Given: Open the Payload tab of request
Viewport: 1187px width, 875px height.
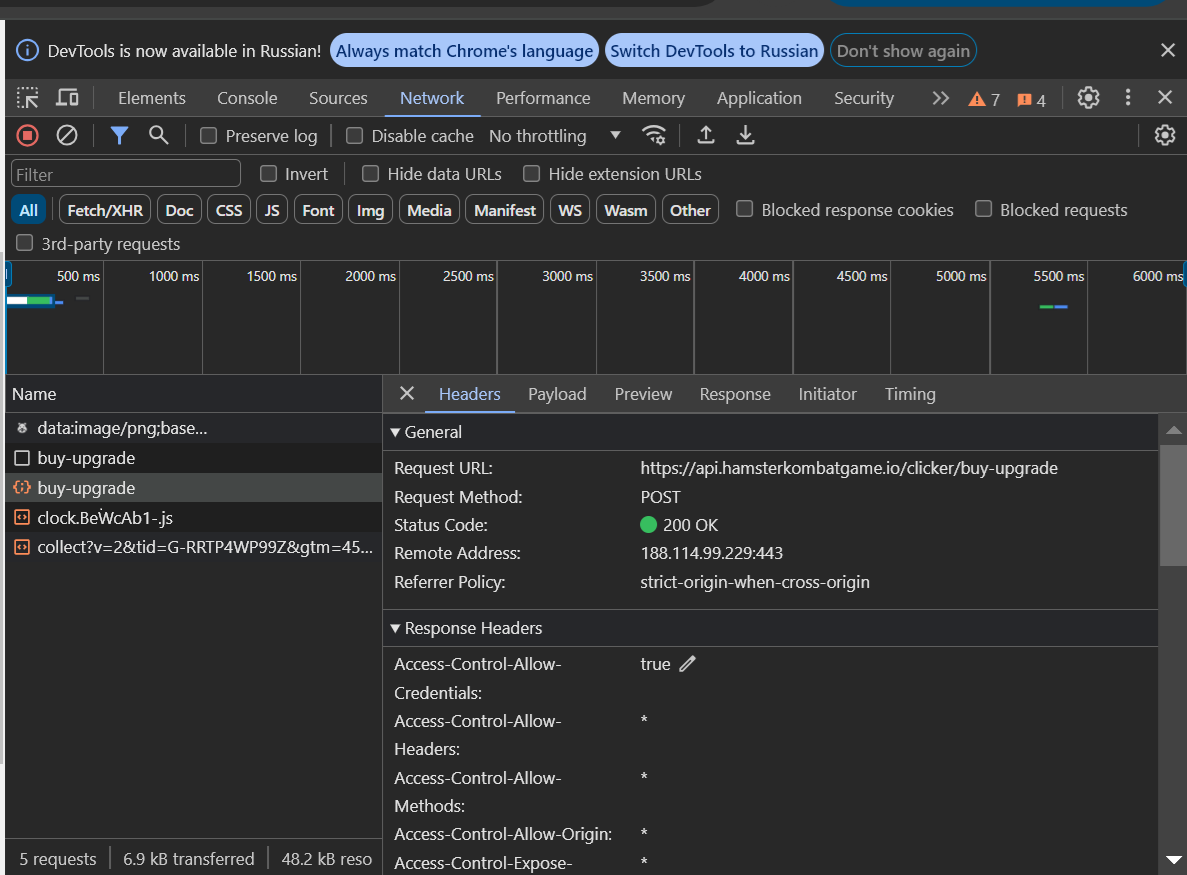Looking at the screenshot, I should tap(557, 394).
